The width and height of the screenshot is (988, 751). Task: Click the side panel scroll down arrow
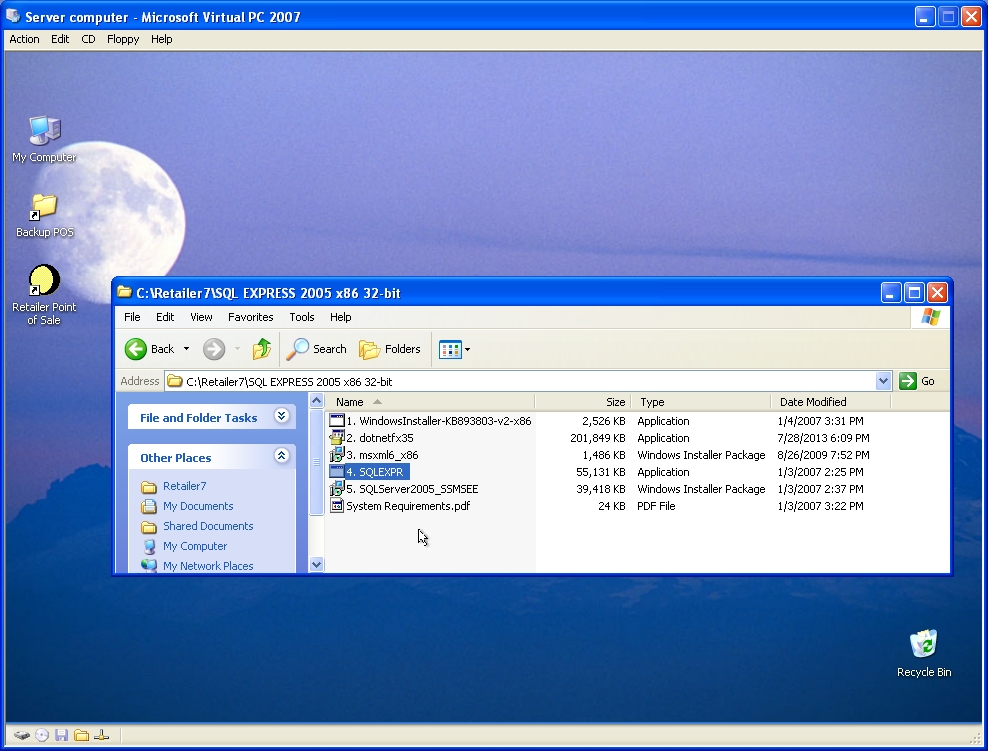317,564
